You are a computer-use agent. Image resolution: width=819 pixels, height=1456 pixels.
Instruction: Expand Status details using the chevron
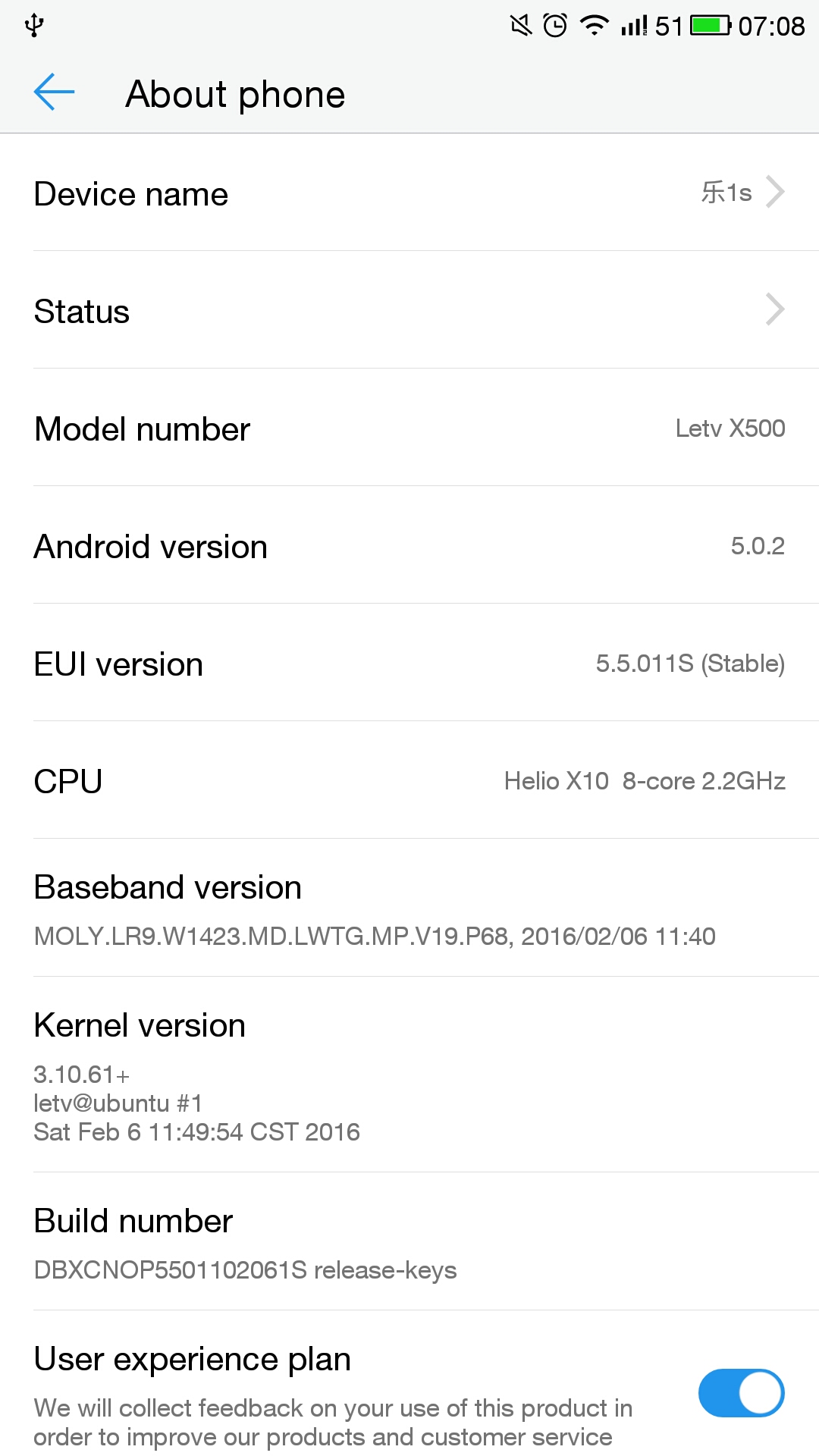point(775,309)
